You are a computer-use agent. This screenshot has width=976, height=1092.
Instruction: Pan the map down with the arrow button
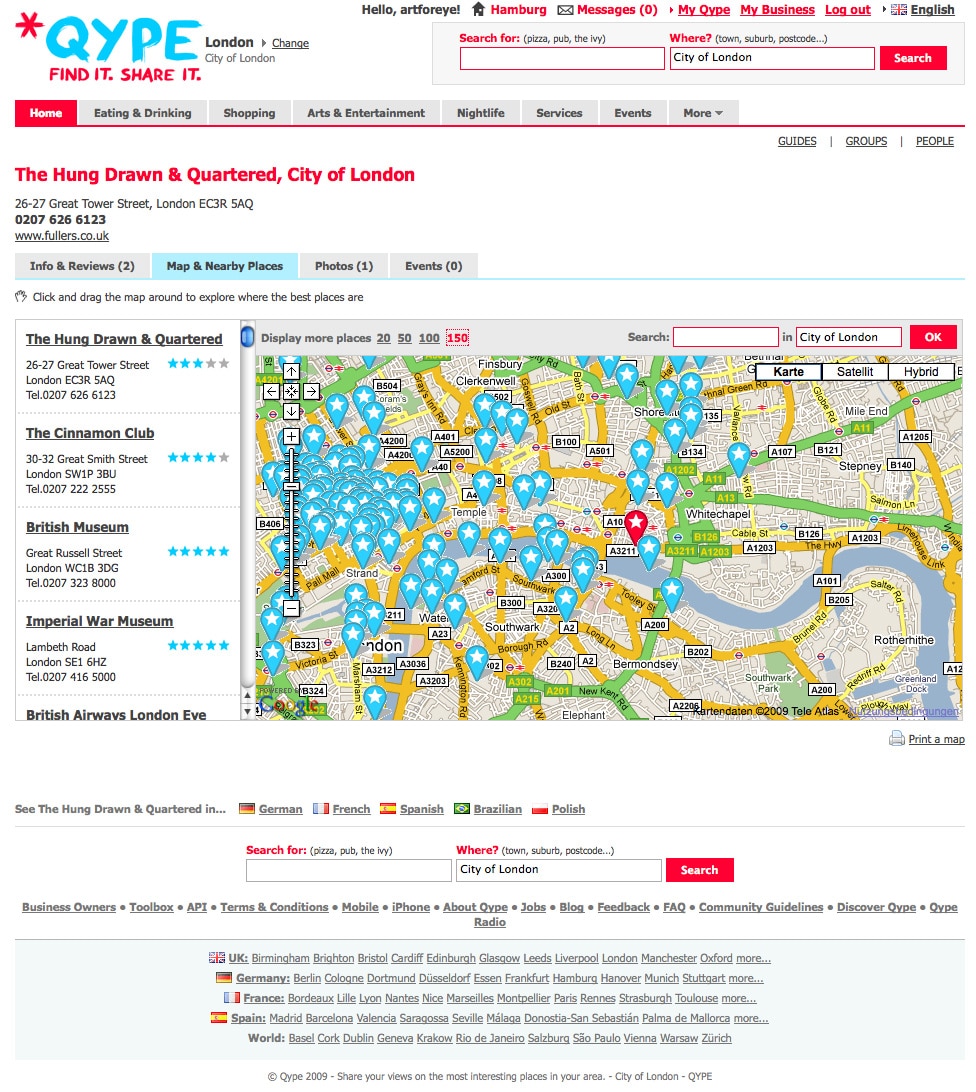291,411
